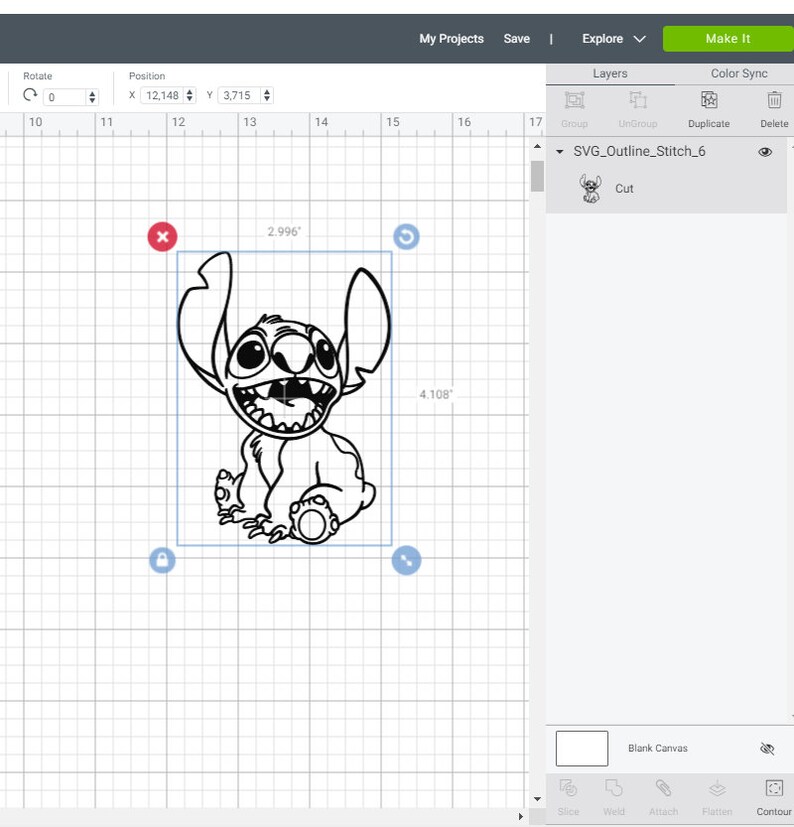Image resolution: width=794 pixels, height=827 pixels.
Task: Collapse the SVG_Outline_Stitch_6 layer group
Action: pos(560,152)
